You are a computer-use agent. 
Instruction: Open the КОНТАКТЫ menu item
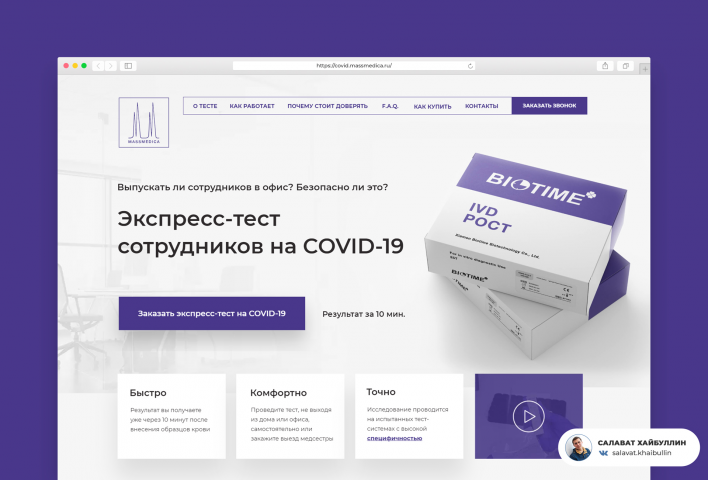pos(481,106)
